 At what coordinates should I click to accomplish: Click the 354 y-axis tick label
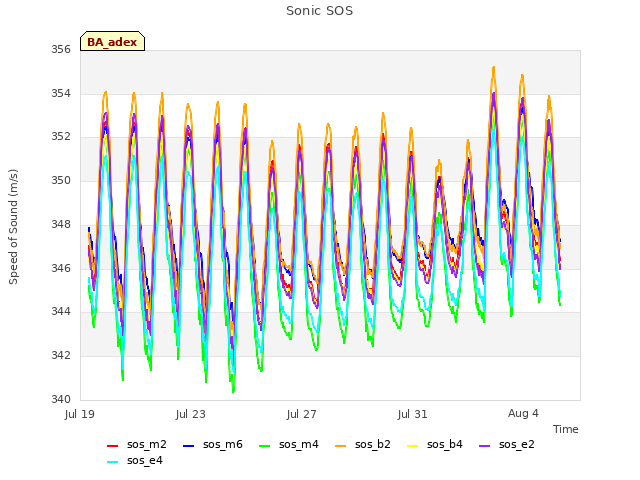pyautogui.click(x=61, y=93)
